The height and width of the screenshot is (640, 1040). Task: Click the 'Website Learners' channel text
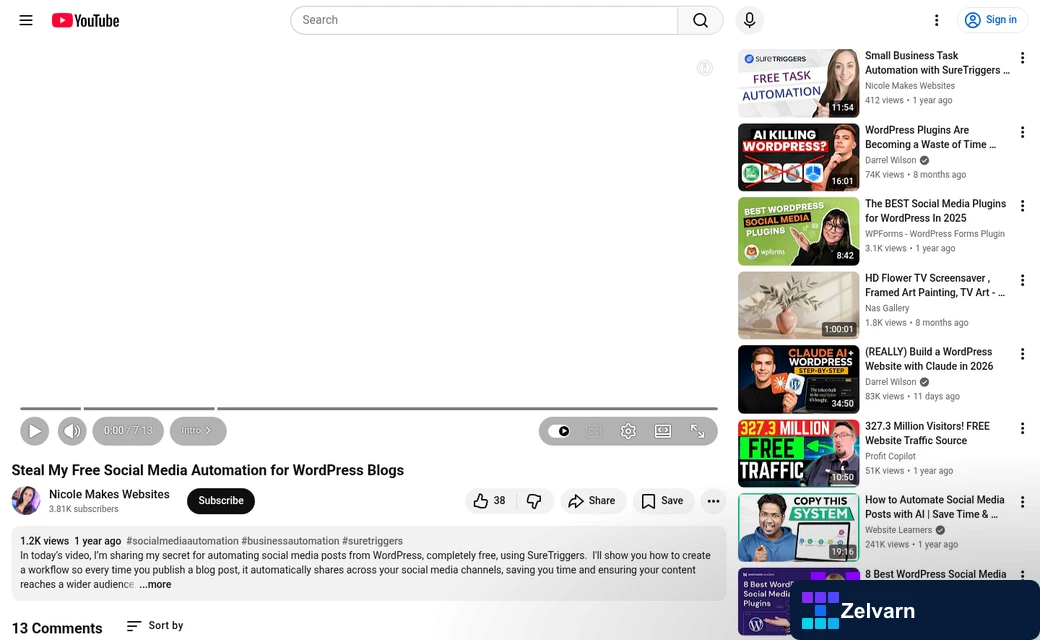coord(898,530)
